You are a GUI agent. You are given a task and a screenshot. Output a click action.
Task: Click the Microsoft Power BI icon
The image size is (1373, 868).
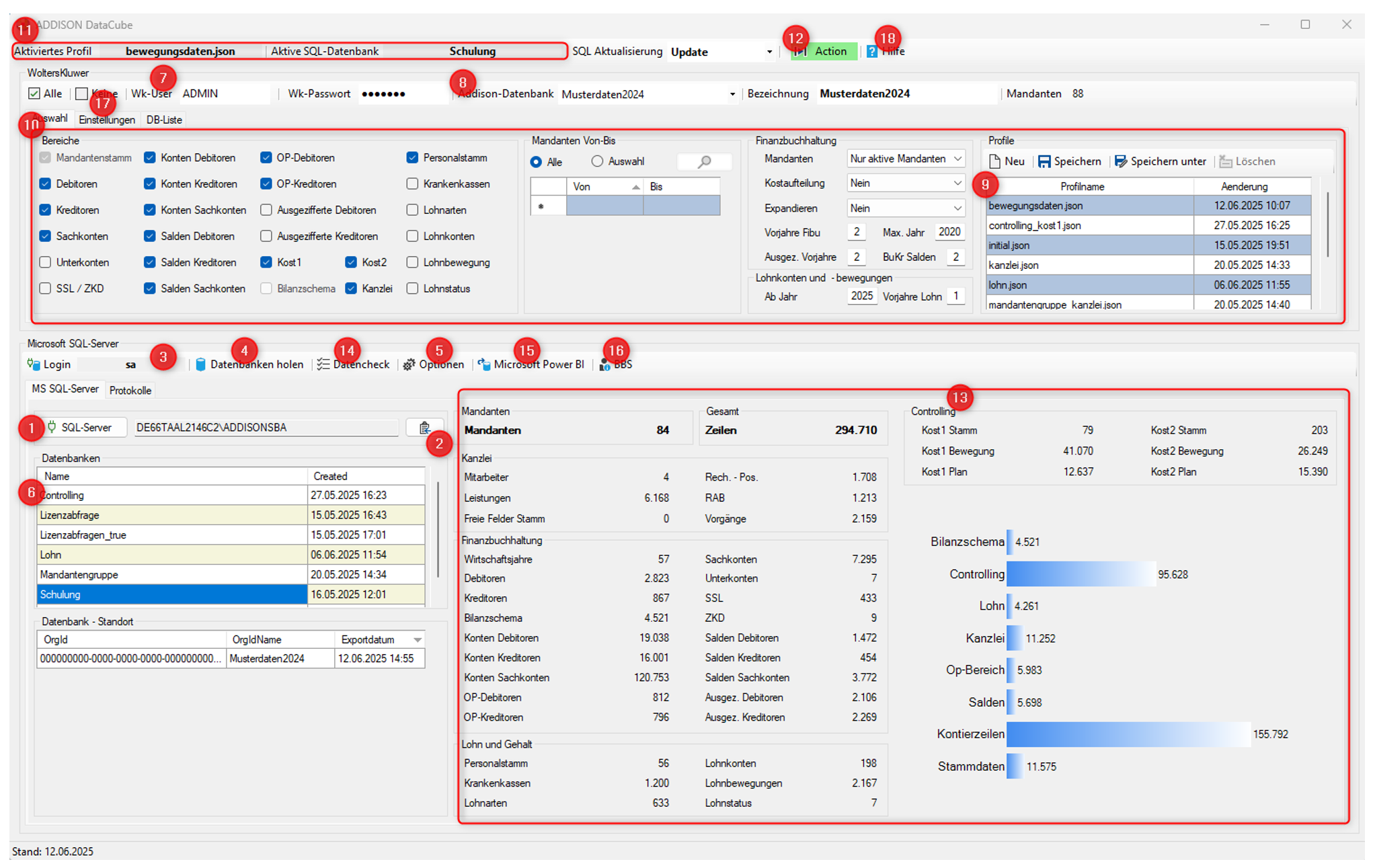click(x=484, y=364)
